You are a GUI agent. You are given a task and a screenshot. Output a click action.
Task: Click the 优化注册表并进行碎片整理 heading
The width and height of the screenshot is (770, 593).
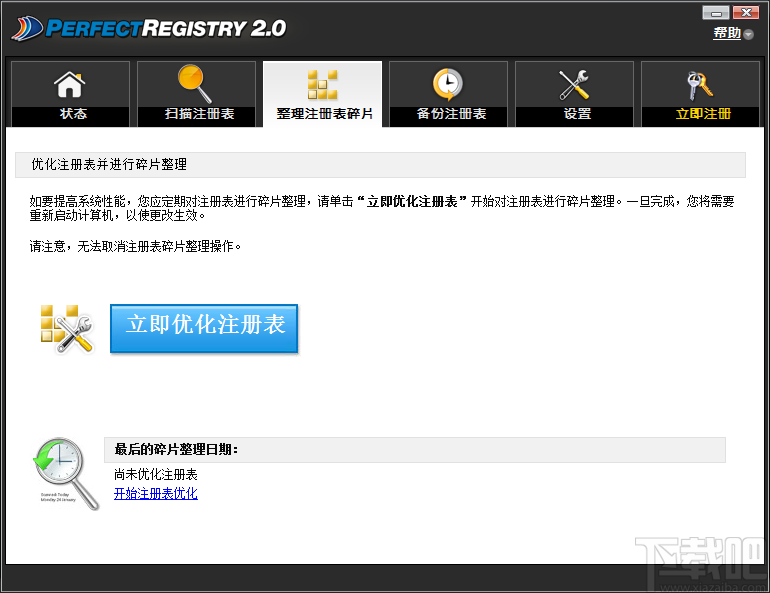[x=109, y=164]
